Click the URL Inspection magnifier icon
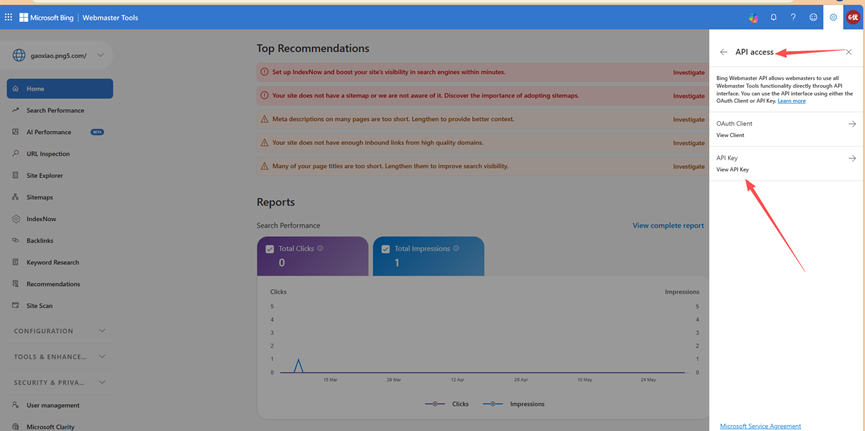Screen dimensions: 865x431 [x=15, y=153]
